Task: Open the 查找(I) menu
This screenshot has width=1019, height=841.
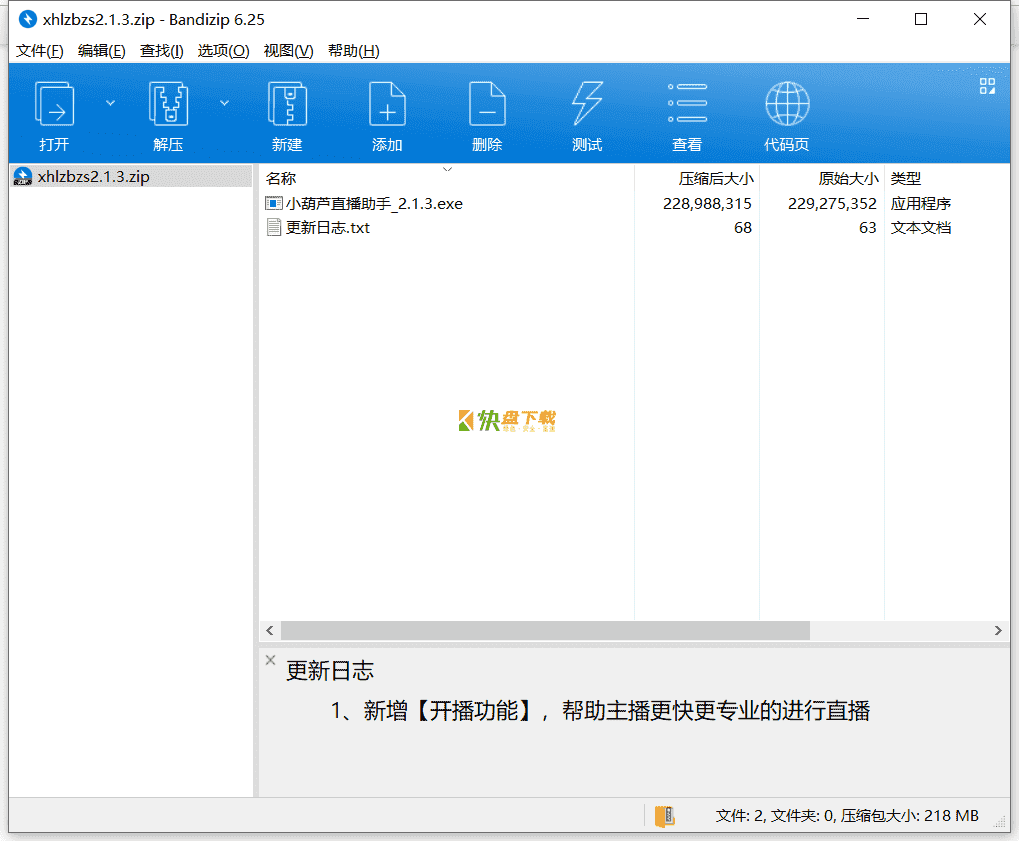Action: 162,51
